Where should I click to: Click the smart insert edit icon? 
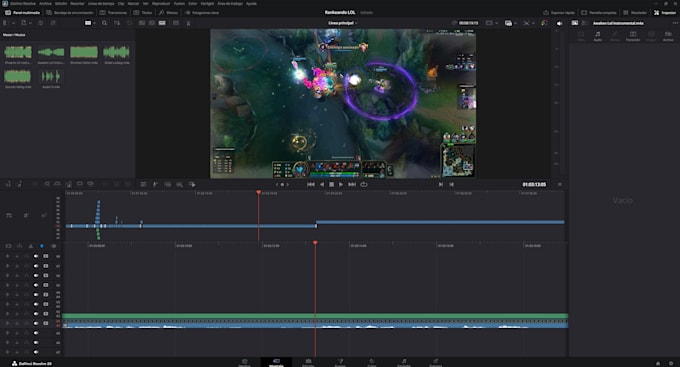click(35, 184)
